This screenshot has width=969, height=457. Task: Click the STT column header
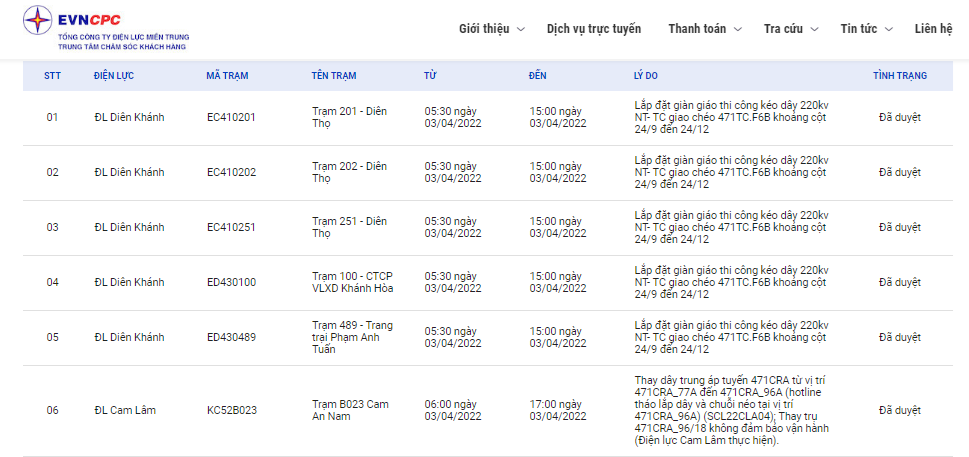tap(52, 76)
